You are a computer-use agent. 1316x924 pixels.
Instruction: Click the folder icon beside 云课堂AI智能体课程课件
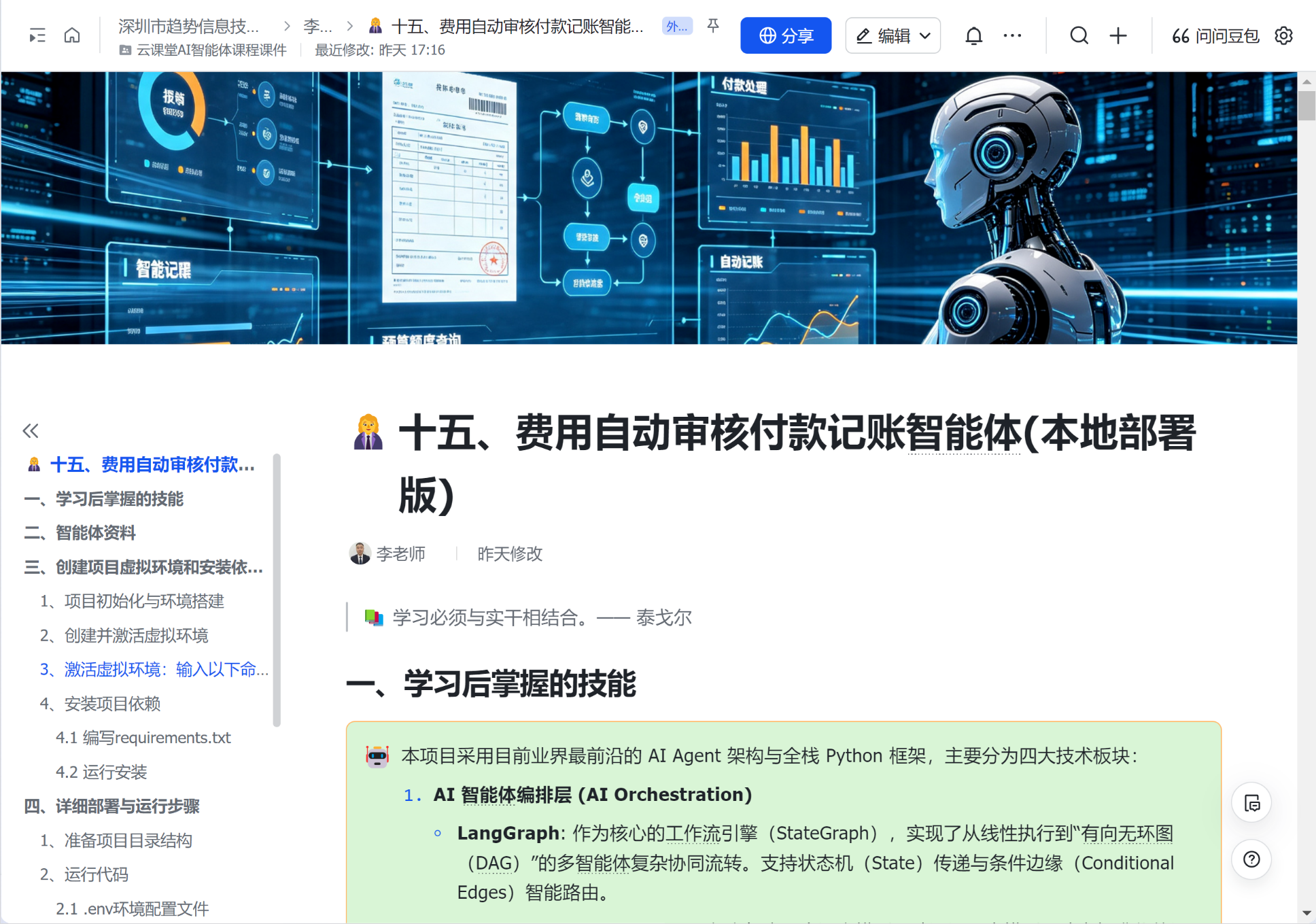click(x=125, y=50)
